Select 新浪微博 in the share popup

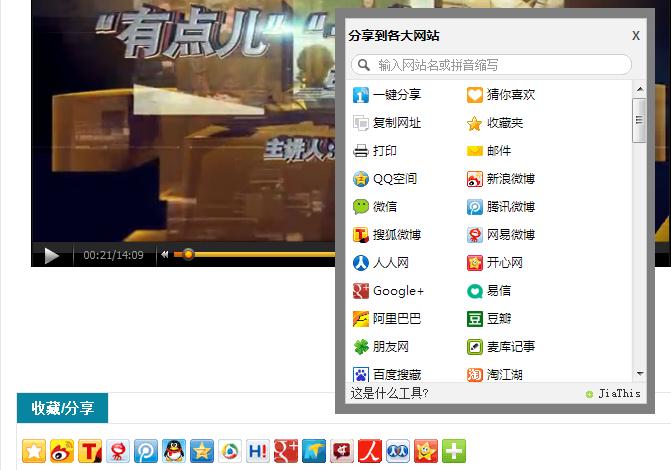(510, 179)
